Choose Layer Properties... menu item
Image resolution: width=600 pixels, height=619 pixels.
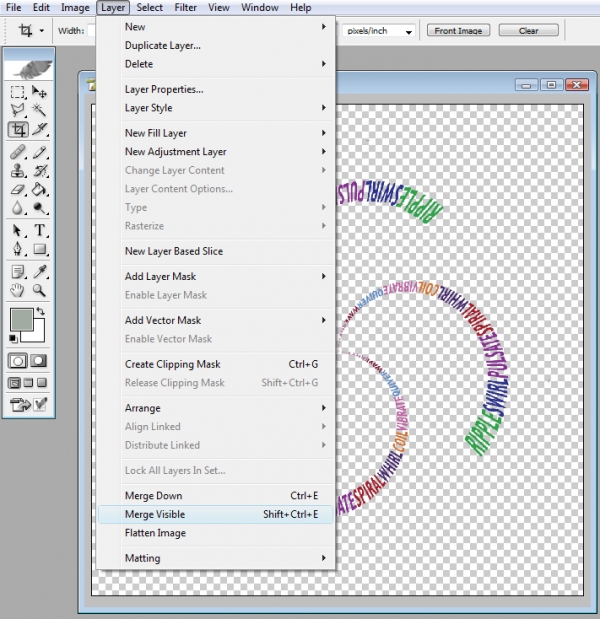coord(216,89)
